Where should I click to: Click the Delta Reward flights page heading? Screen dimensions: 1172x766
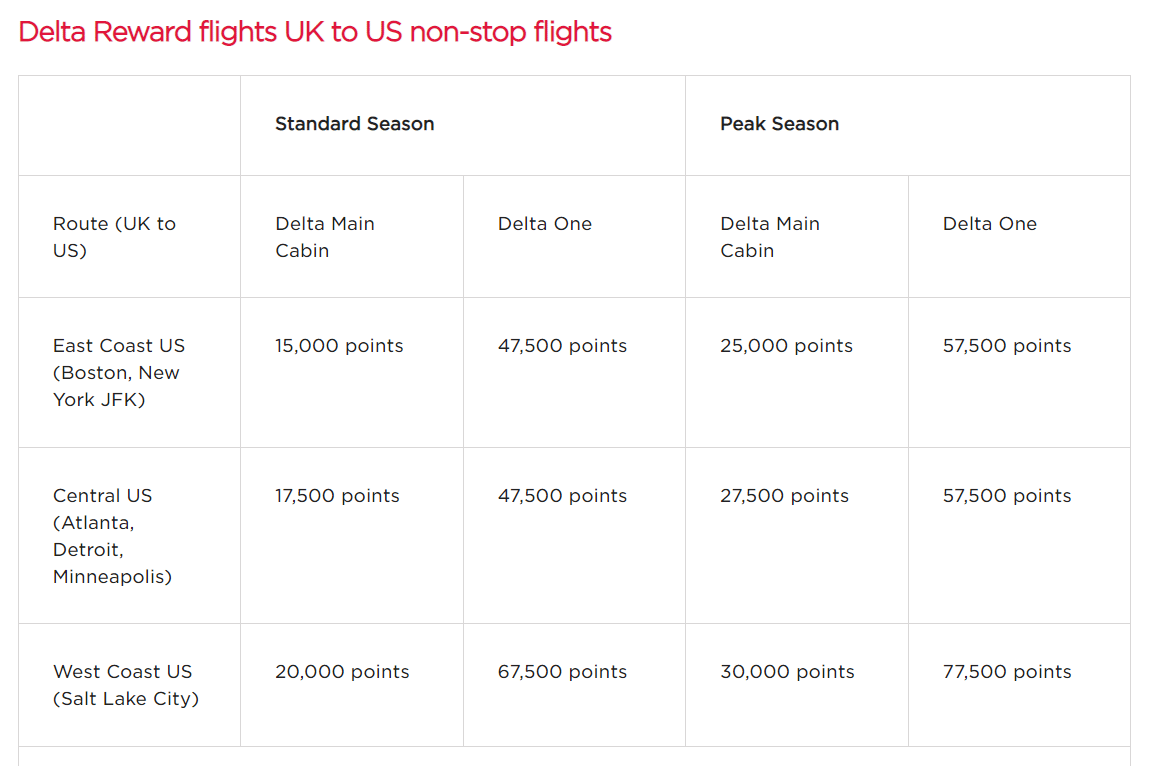[x=315, y=32]
